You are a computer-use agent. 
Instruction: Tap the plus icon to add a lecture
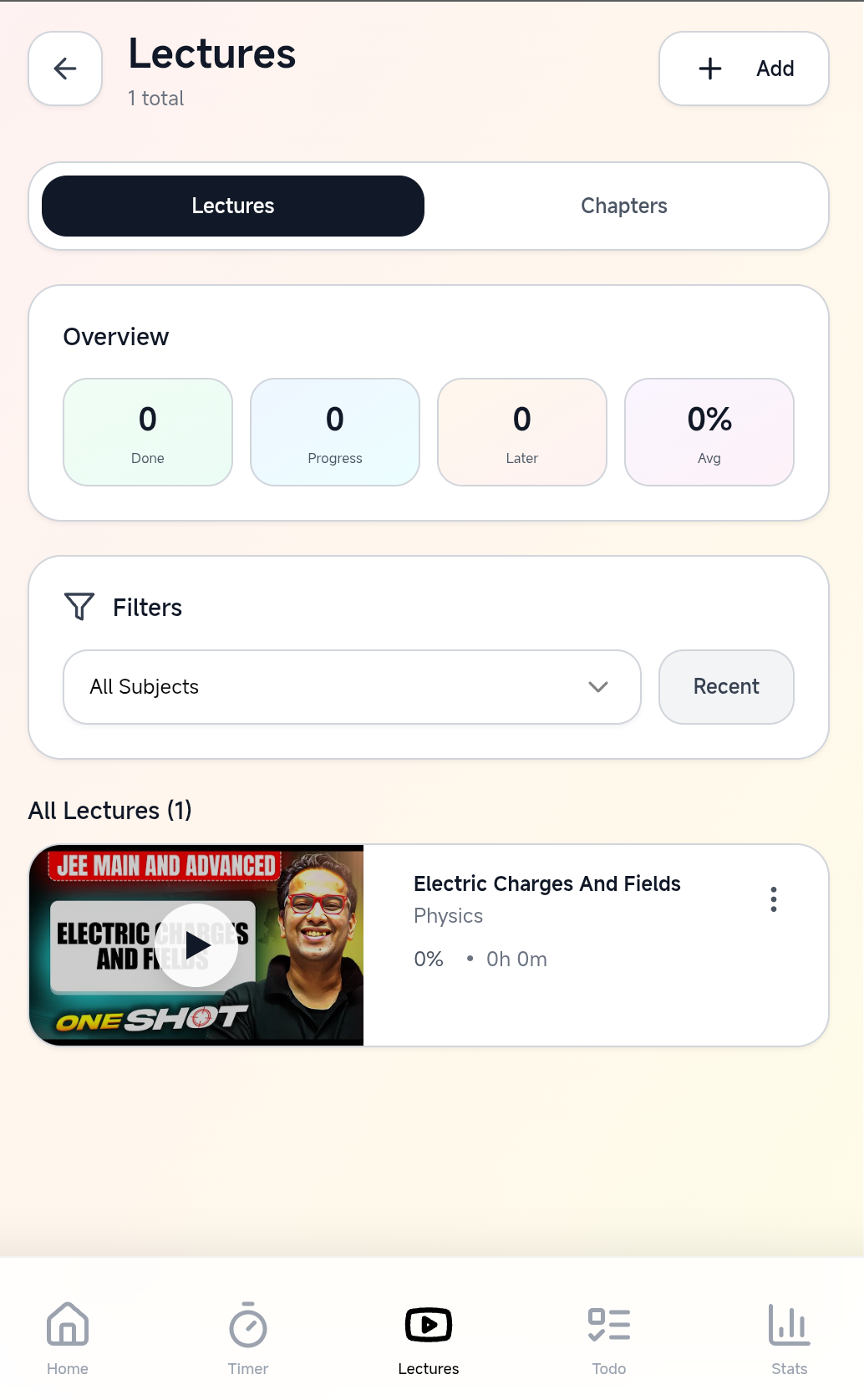(x=709, y=69)
